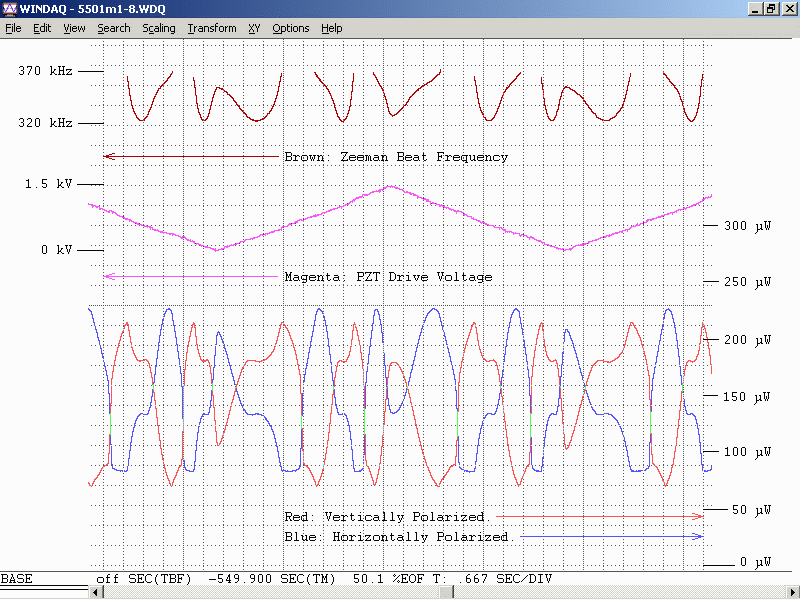This screenshot has height=600, width=800.
Task: Click the BASE label in status bar
Action: pos(16,579)
